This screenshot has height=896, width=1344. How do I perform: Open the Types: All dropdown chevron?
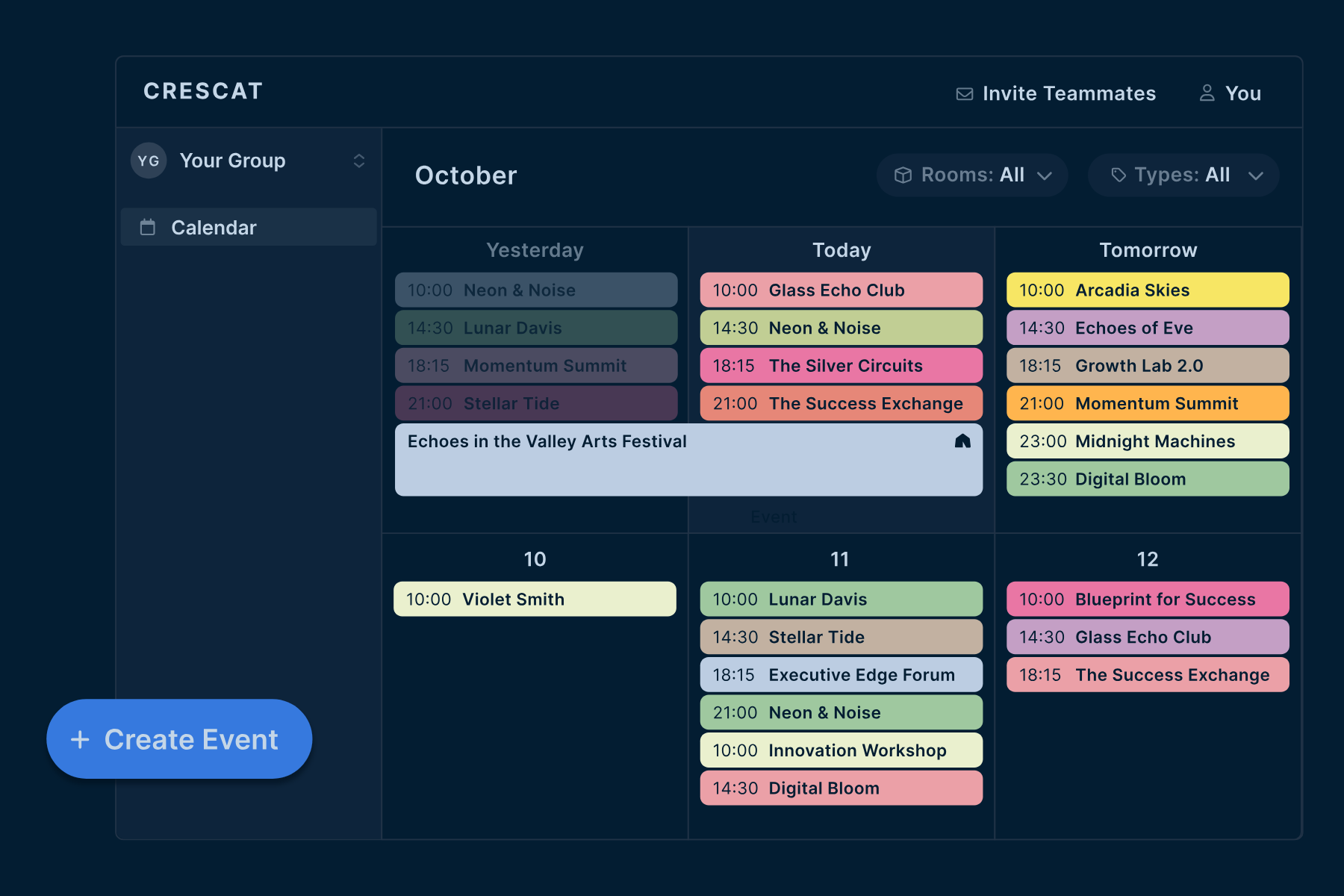click(x=1256, y=175)
